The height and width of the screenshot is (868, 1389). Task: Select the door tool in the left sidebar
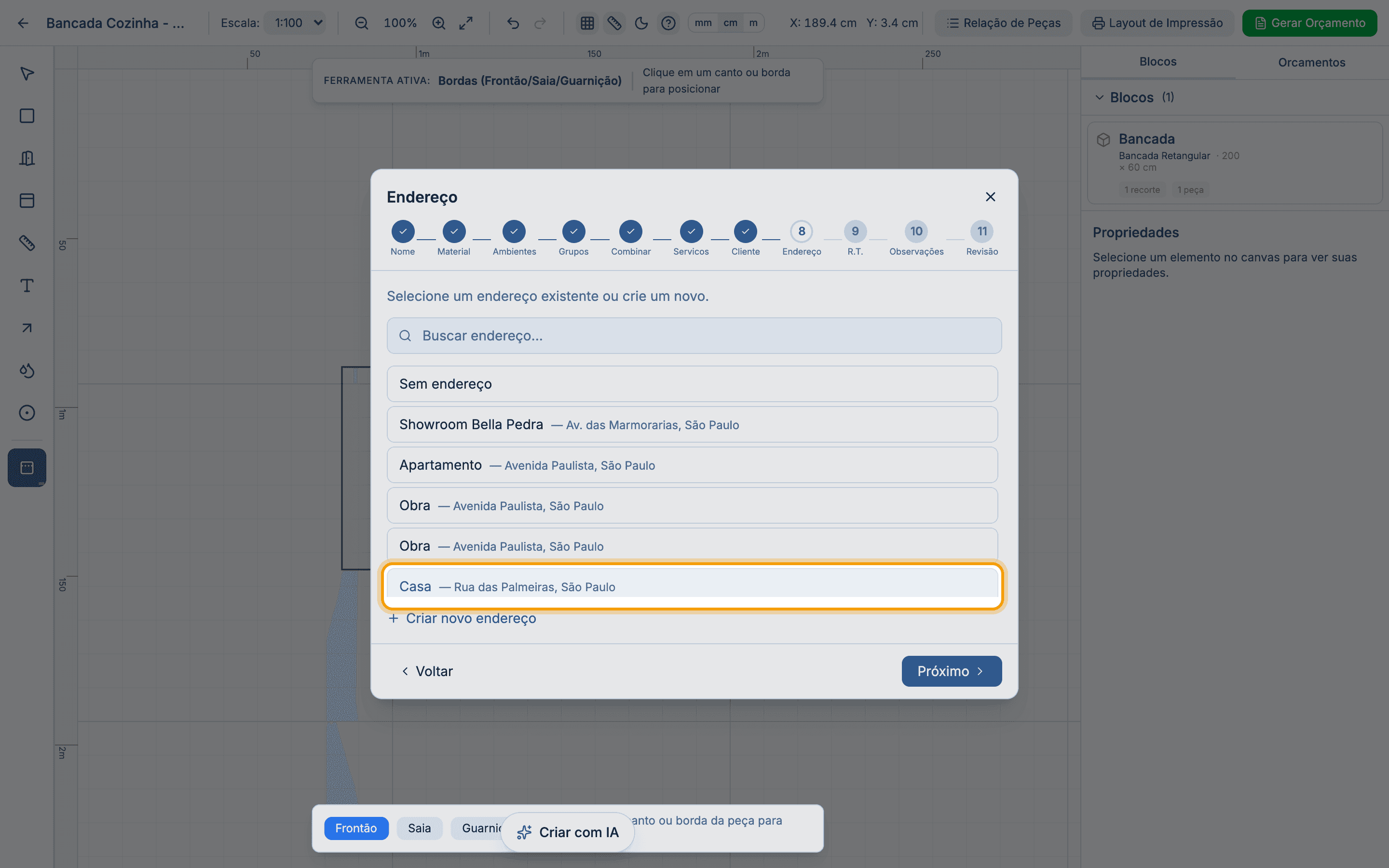(27, 159)
